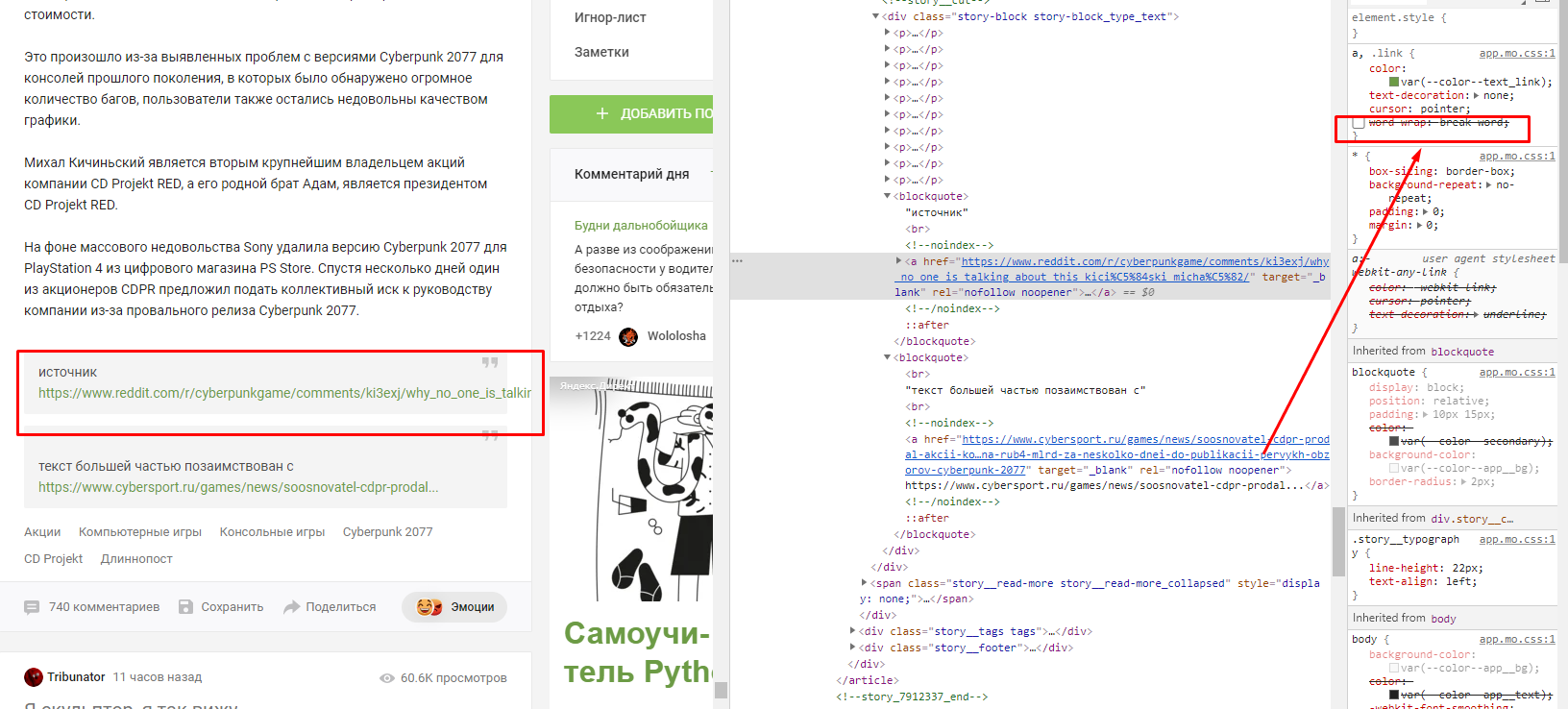Select the Консольные игры tag
Screen dimensions: 1568x709
[x=272, y=532]
